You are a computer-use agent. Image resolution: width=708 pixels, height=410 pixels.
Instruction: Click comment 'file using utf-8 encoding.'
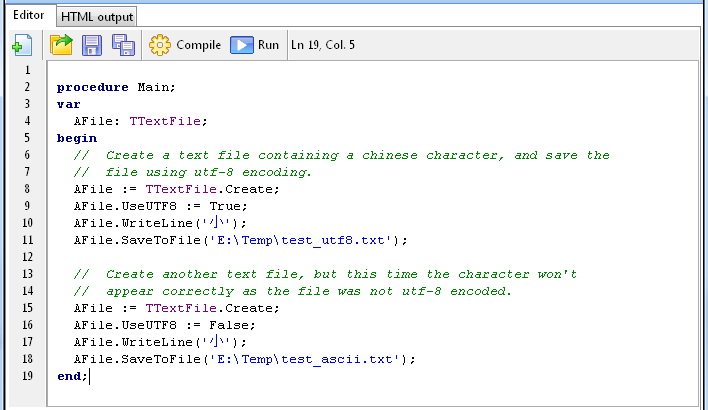[209, 172]
